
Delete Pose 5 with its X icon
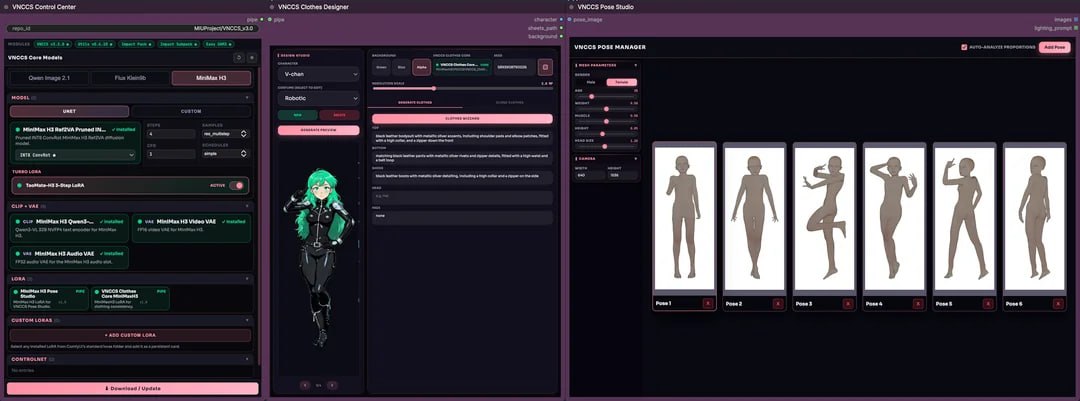988,303
